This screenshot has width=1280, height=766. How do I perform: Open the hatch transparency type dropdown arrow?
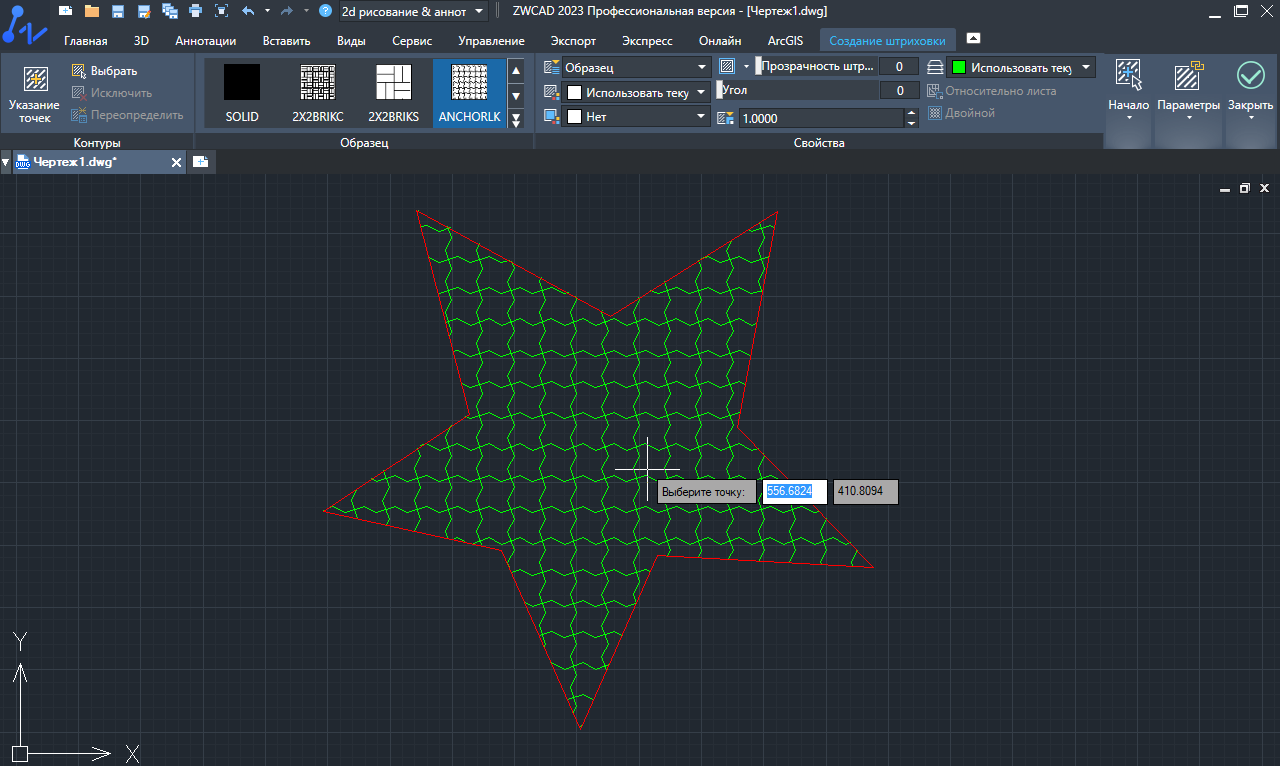tap(746, 67)
